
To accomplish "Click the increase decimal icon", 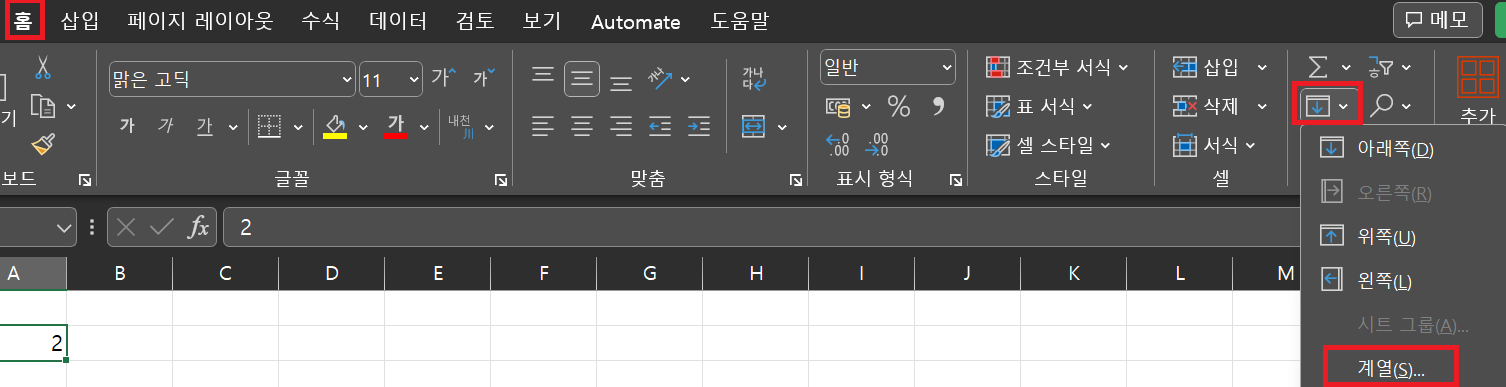I will pyautogui.click(x=838, y=145).
